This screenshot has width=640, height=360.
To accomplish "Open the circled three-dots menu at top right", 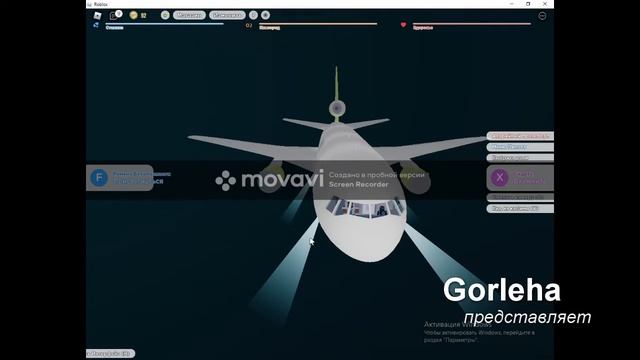I will pos(542,16).
